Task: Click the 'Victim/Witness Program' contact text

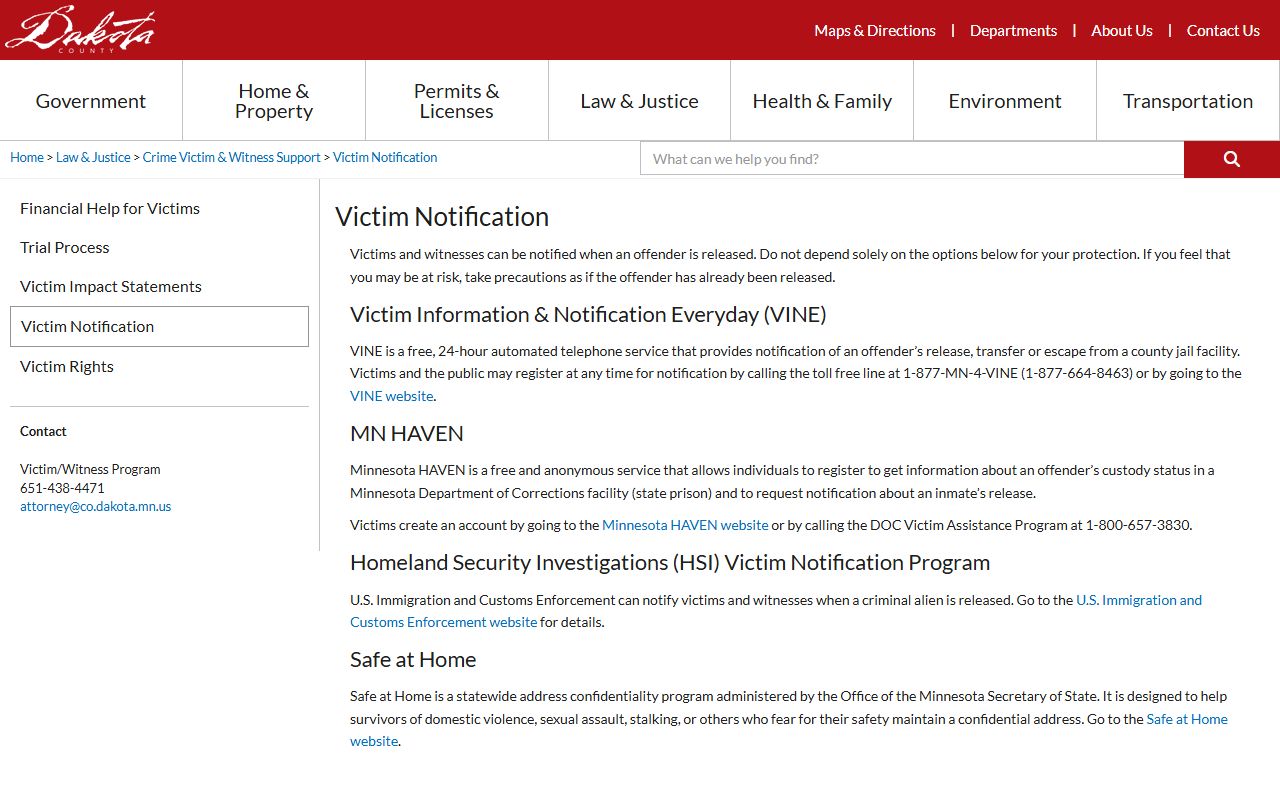Action: 90,469
